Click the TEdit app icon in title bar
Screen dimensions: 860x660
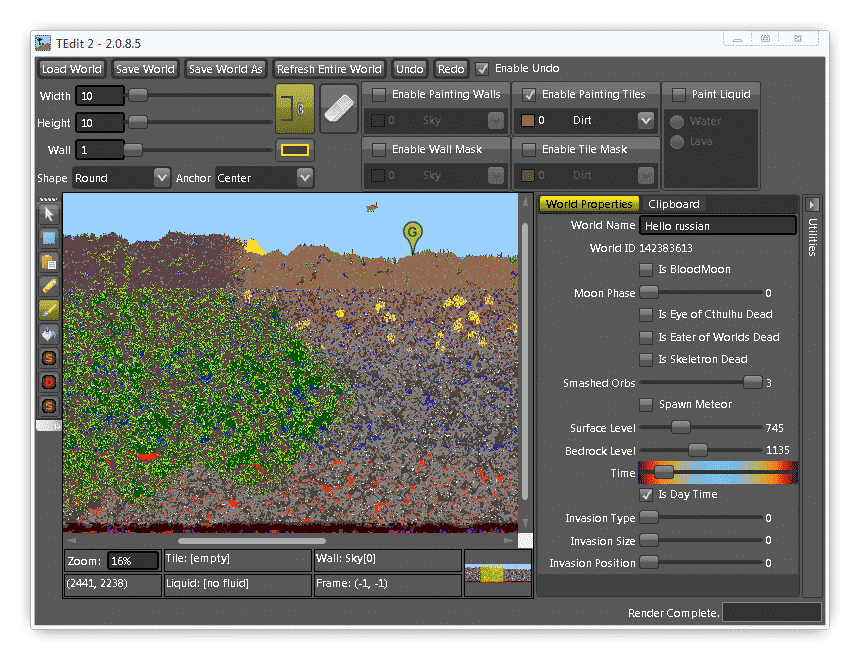point(43,43)
